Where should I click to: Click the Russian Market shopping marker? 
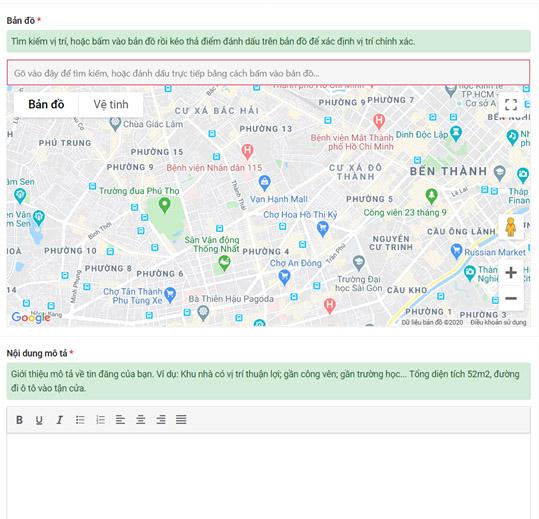(x=456, y=251)
